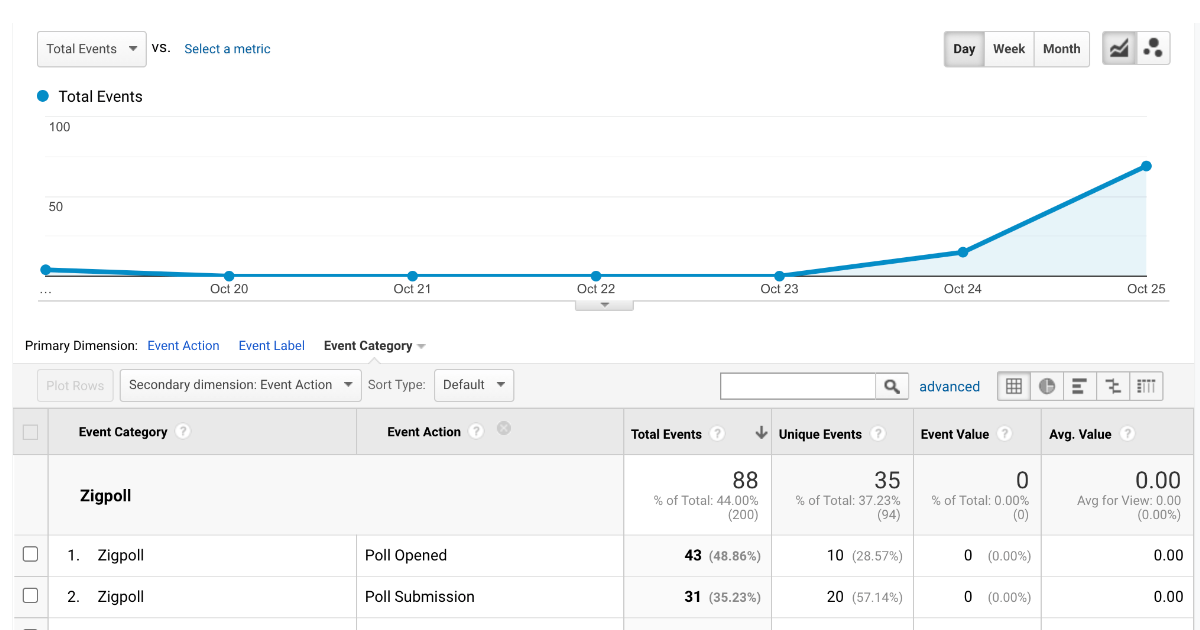The height and width of the screenshot is (630, 1200).
Task: Switch to line chart view icon
Action: [1119, 48]
